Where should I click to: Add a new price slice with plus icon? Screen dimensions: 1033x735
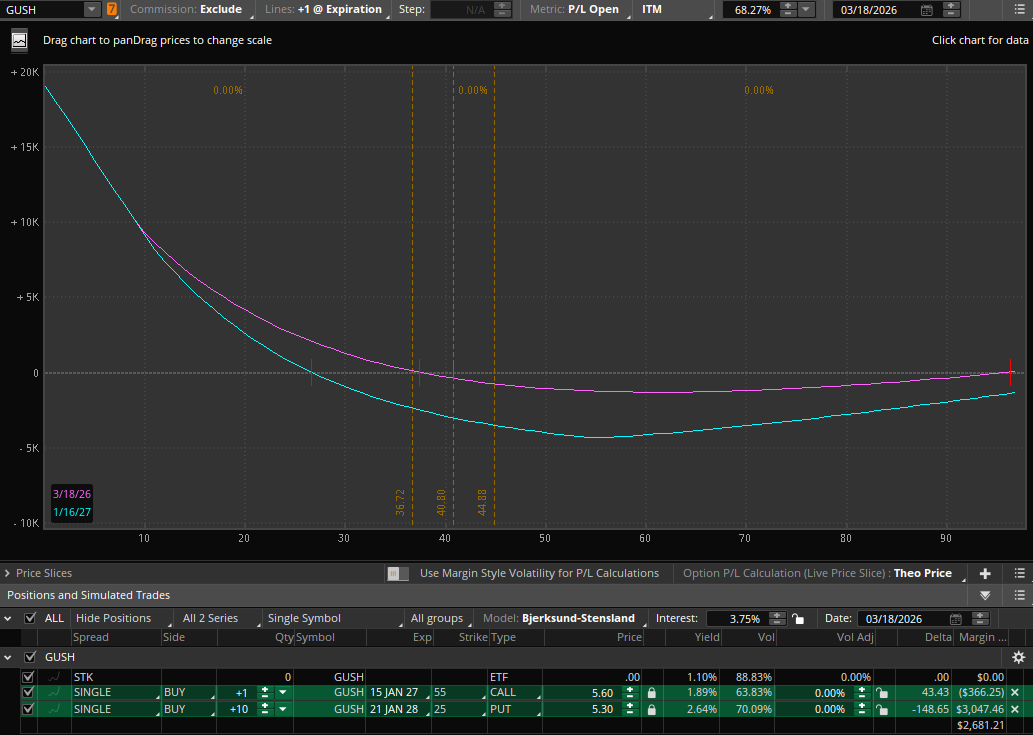point(985,572)
